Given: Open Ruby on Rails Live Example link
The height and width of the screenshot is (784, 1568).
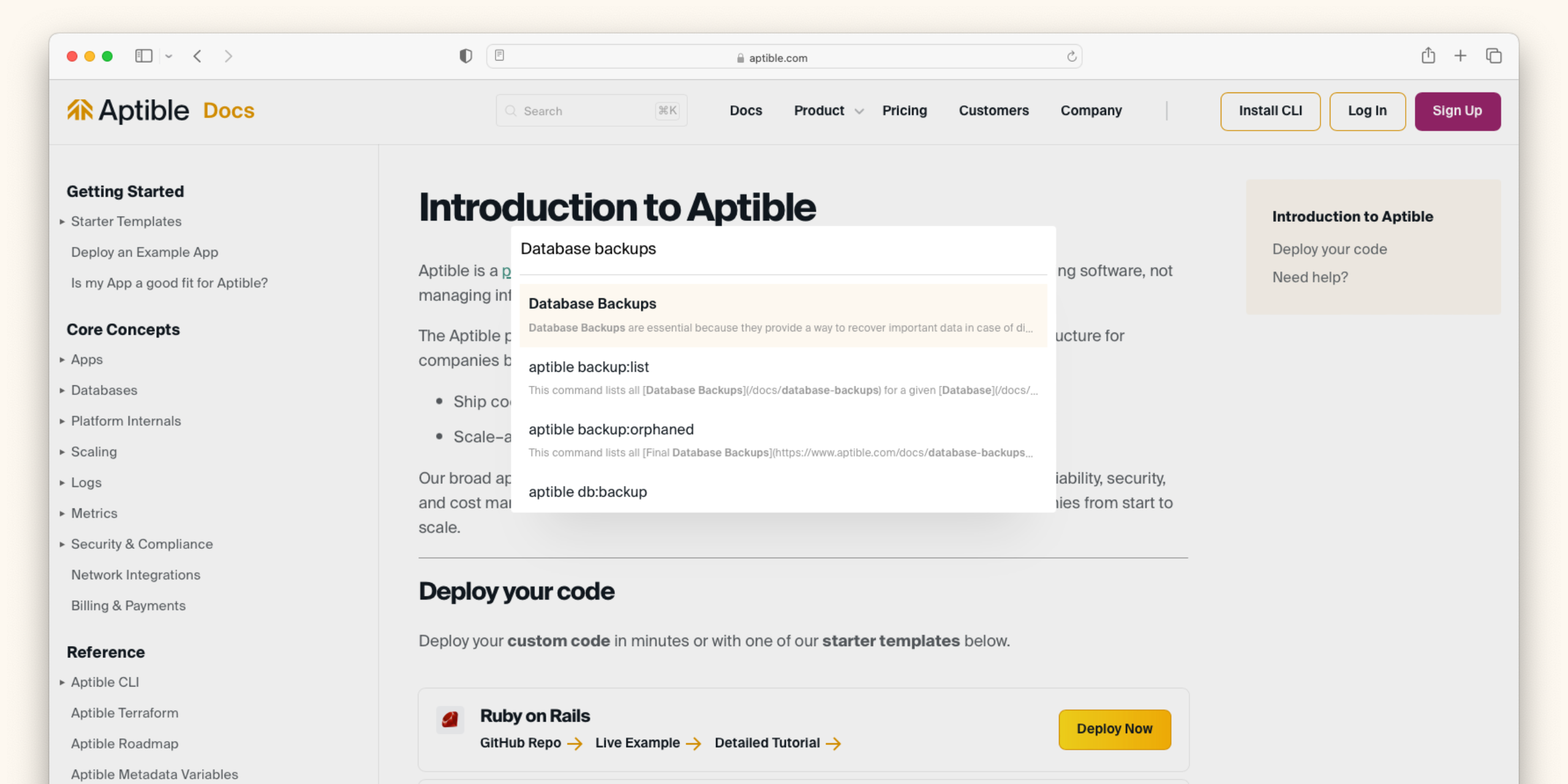Looking at the screenshot, I should tap(648, 743).
